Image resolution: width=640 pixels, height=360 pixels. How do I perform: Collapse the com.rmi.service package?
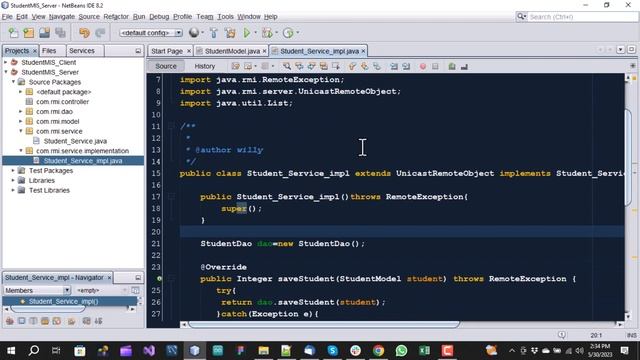coord(21,131)
